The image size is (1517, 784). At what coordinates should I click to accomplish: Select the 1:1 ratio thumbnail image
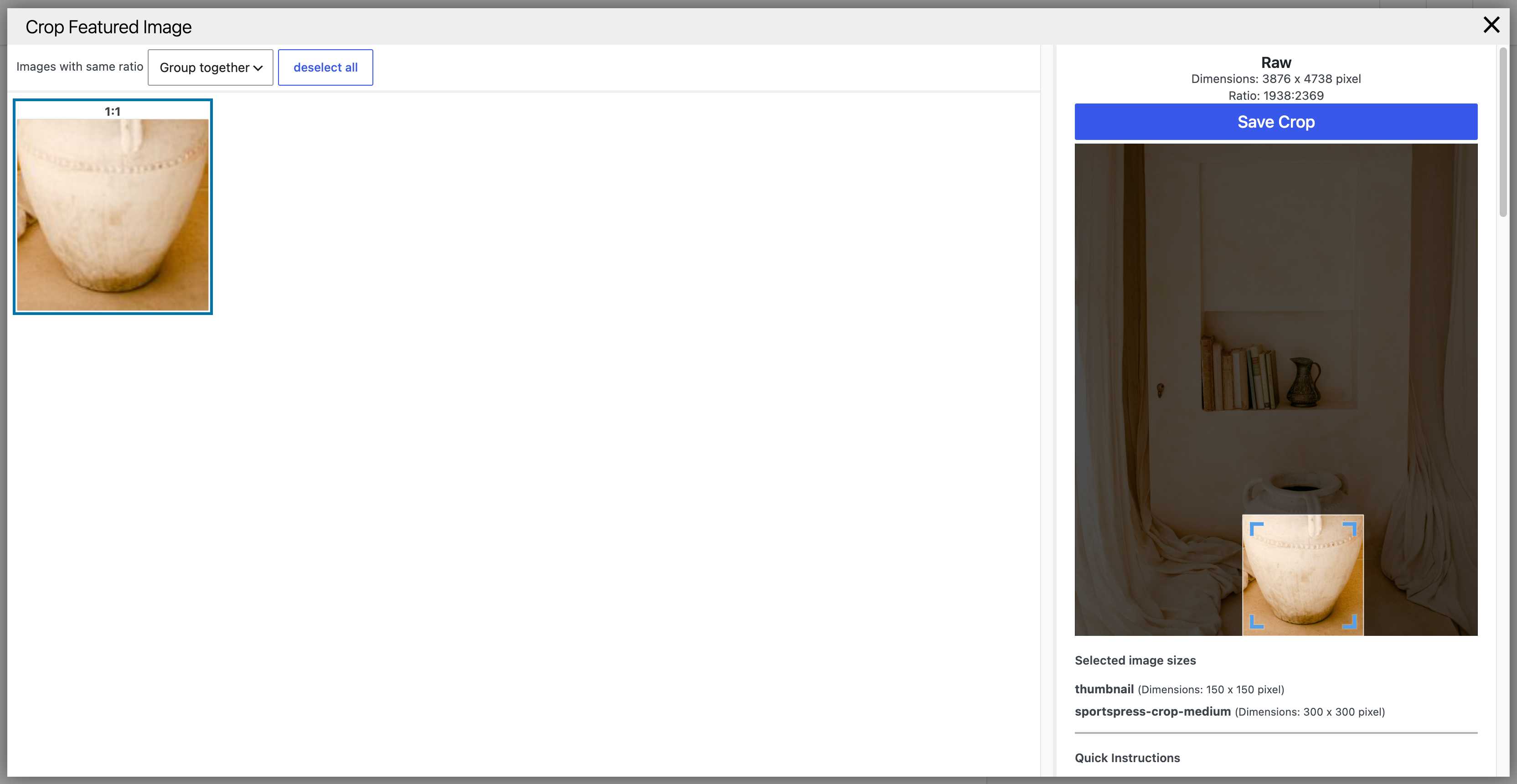click(113, 214)
